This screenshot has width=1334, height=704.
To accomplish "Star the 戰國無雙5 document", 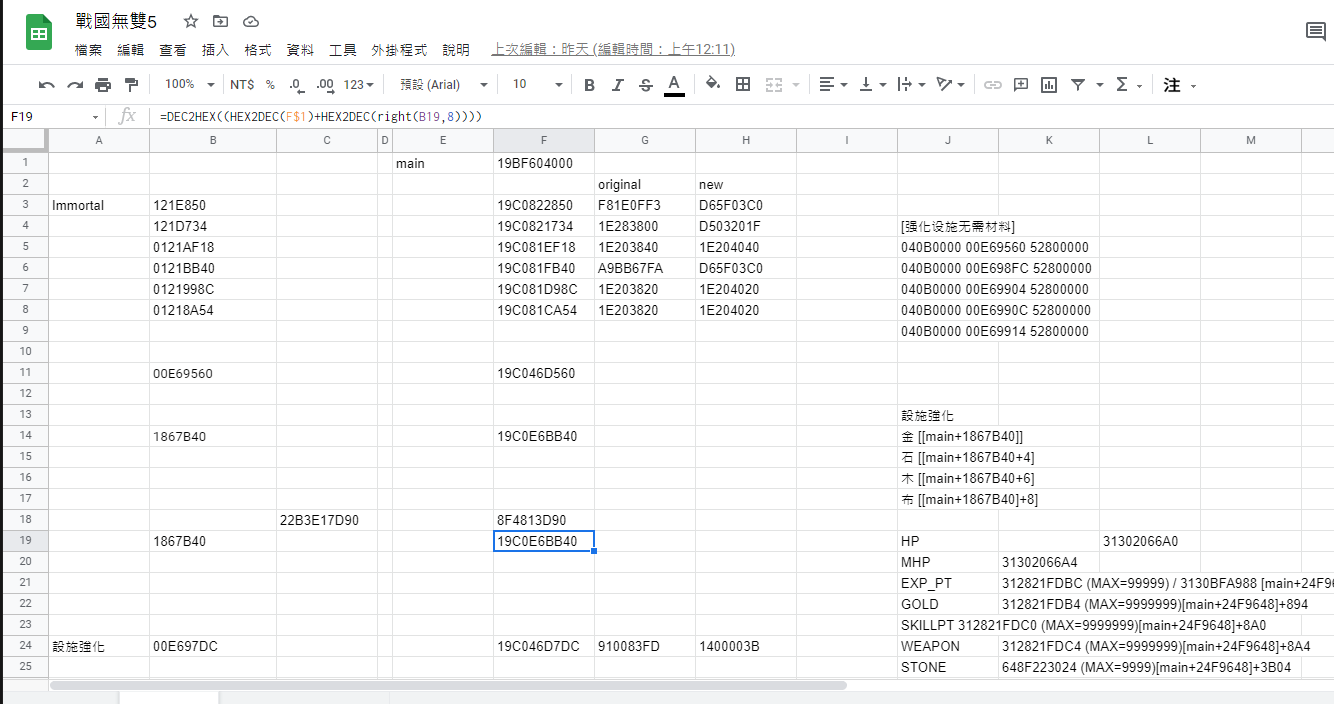I will click(x=191, y=21).
